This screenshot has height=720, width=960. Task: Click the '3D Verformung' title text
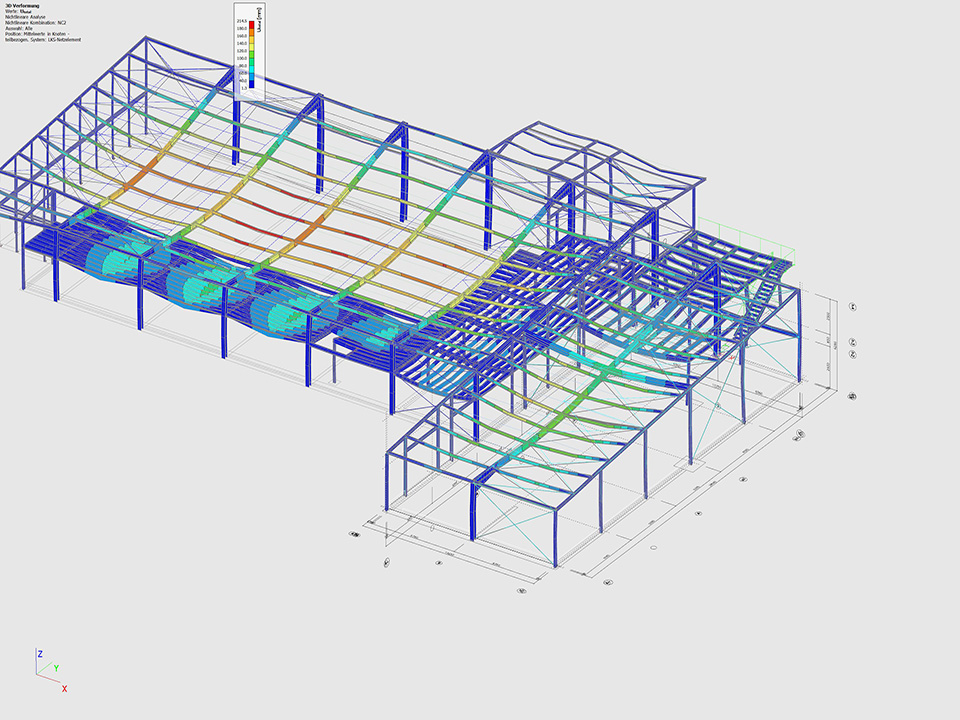pos(22,6)
